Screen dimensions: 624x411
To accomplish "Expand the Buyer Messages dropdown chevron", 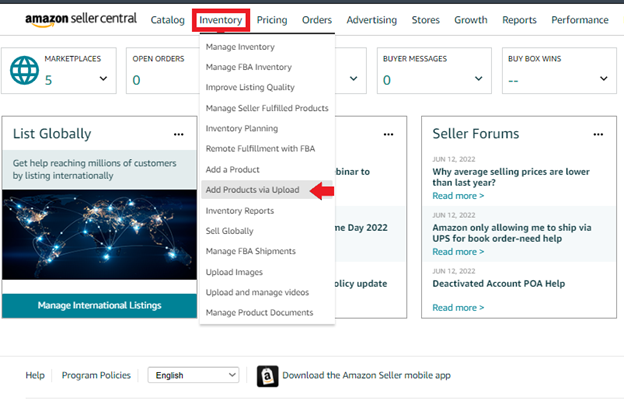I will click(479, 79).
